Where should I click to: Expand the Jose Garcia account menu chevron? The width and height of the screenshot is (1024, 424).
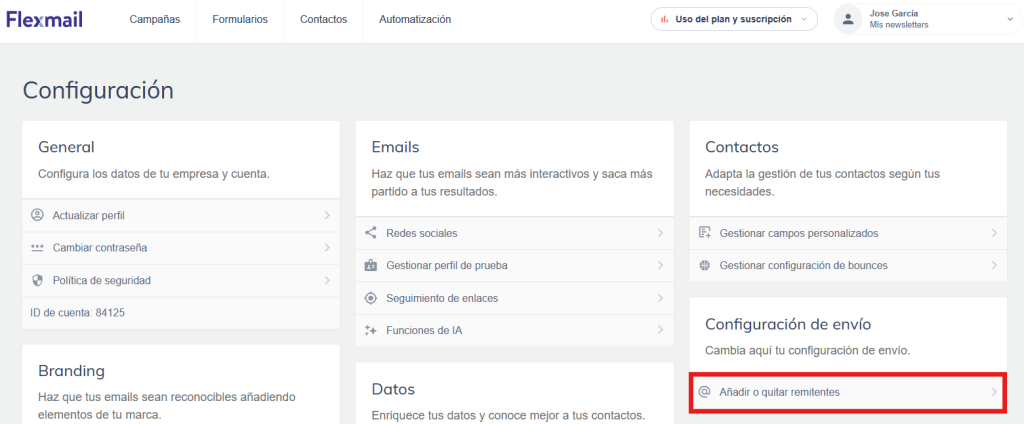[x=1010, y=20]
